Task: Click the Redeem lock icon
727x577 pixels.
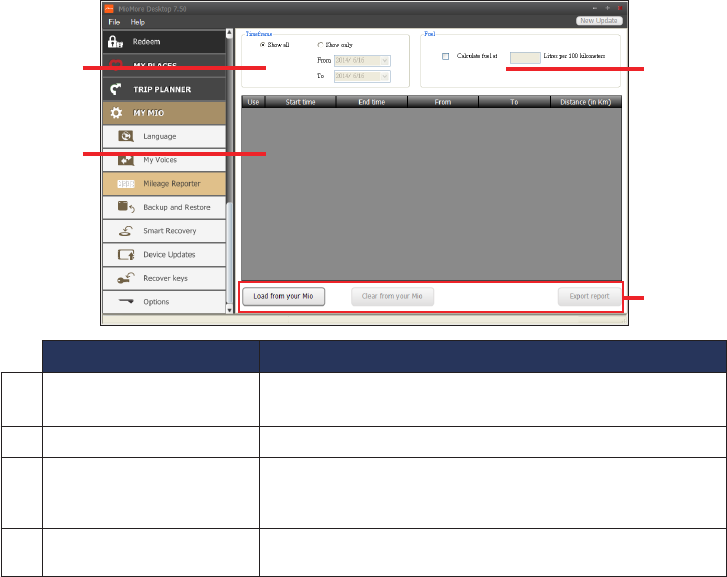Action: (x=115, y=42)
